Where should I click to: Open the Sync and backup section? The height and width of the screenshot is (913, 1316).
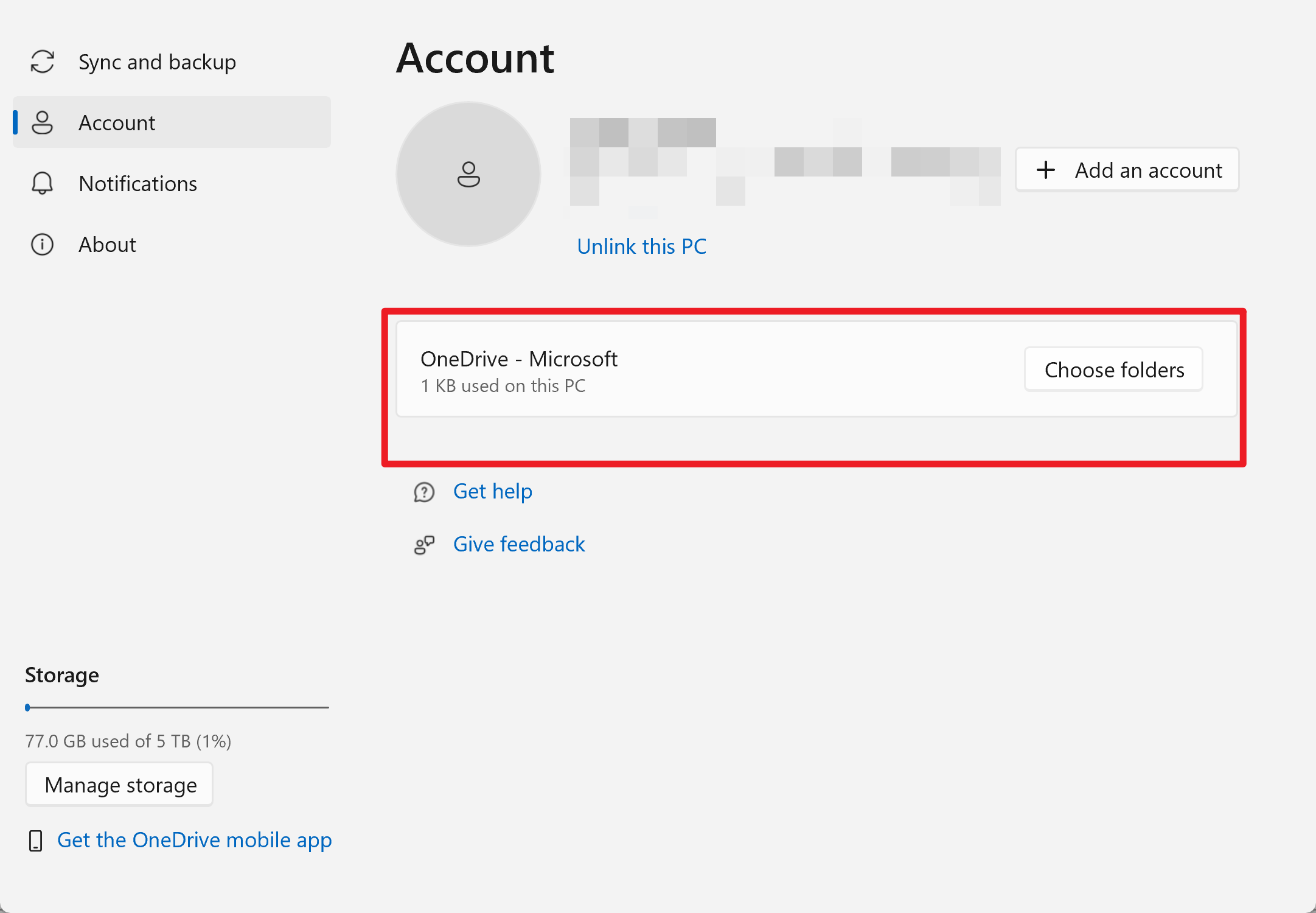pos(172,61)
